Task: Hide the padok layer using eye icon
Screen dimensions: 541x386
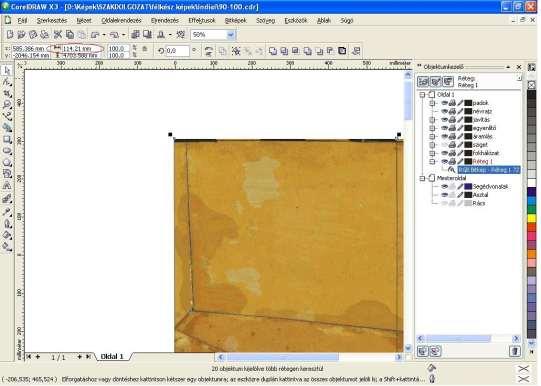Action: point(444,103)
